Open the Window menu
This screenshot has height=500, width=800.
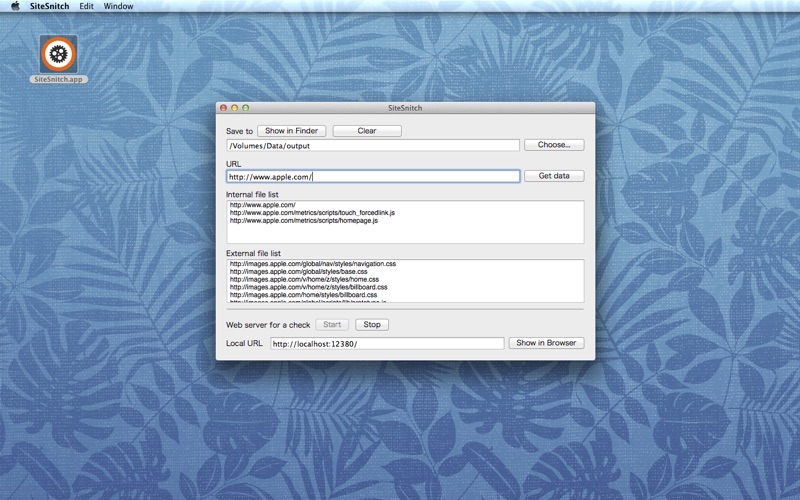click(x=118, y=6)
